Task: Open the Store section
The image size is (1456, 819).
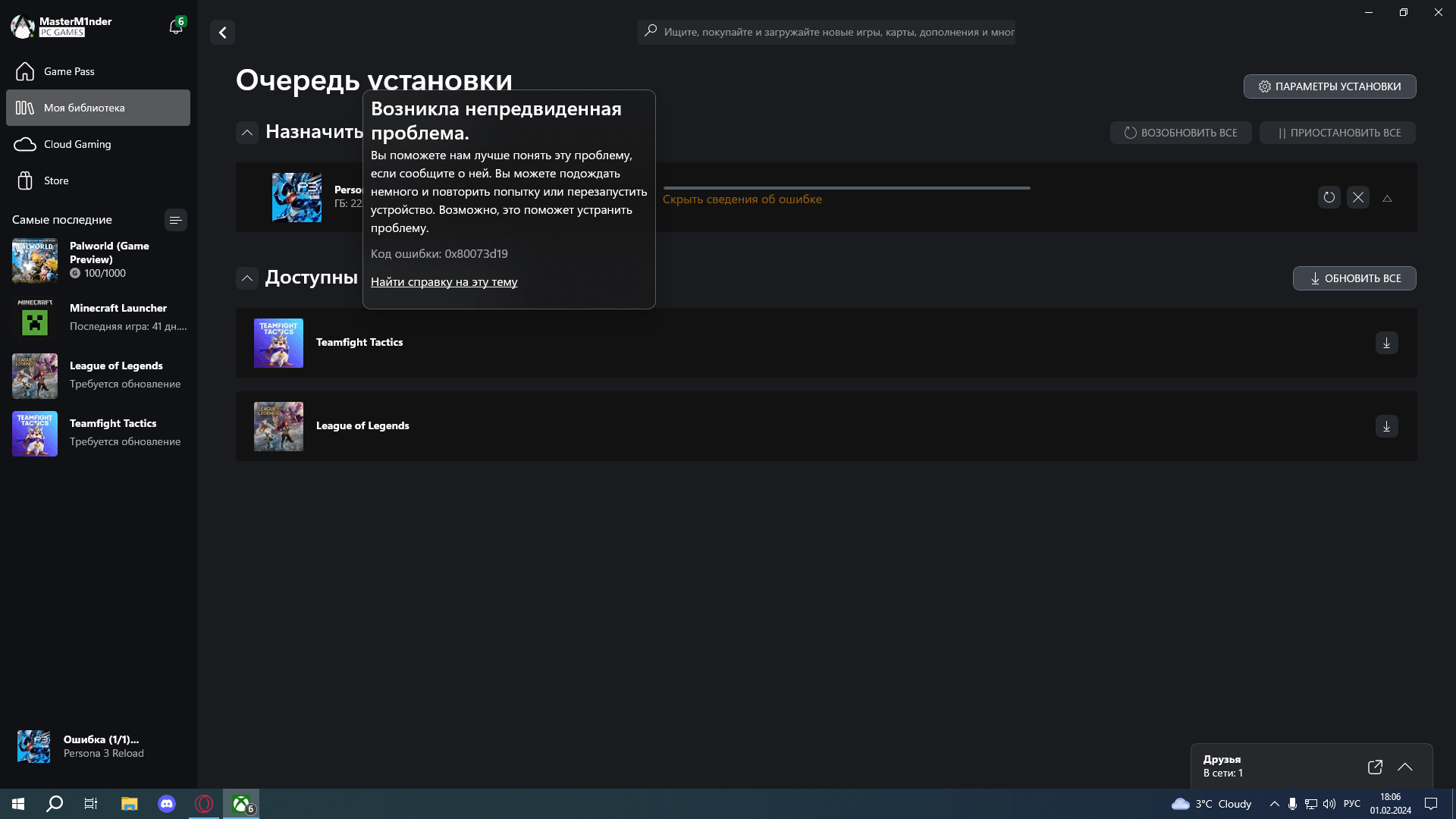Action: pos(98,180)
